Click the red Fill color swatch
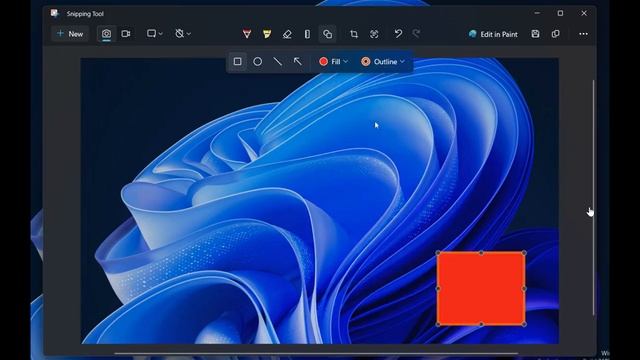Viewport: 640px width, 360px height. coord(324,62)
